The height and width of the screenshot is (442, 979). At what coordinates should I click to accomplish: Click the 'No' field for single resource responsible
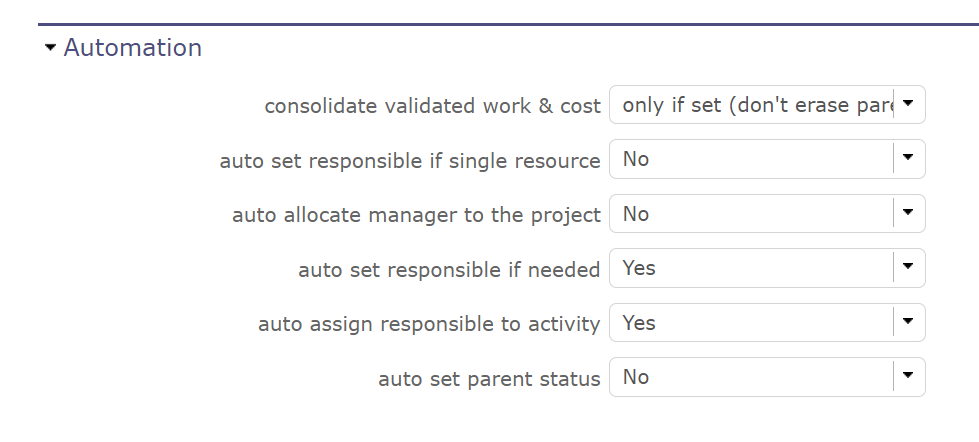click(752, 159)
